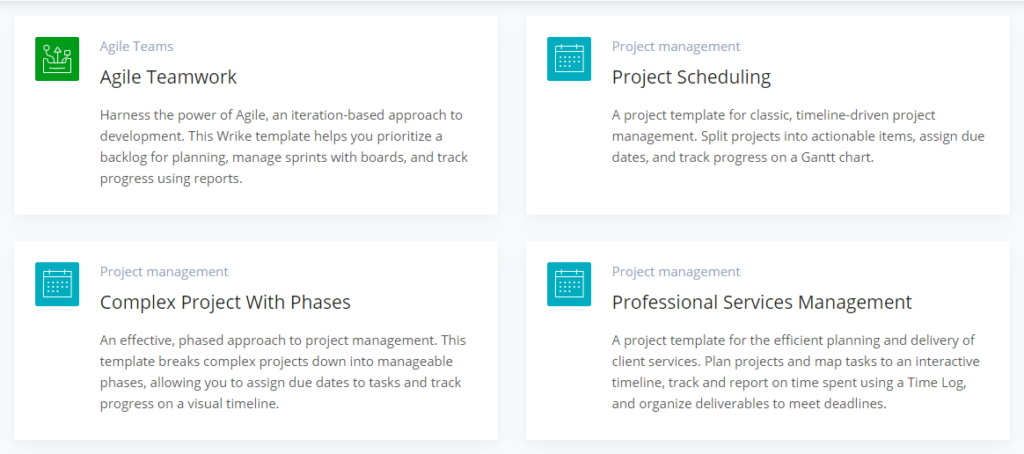
Task: Open the Professional Services Management title
Action: [x=762, y=302]
